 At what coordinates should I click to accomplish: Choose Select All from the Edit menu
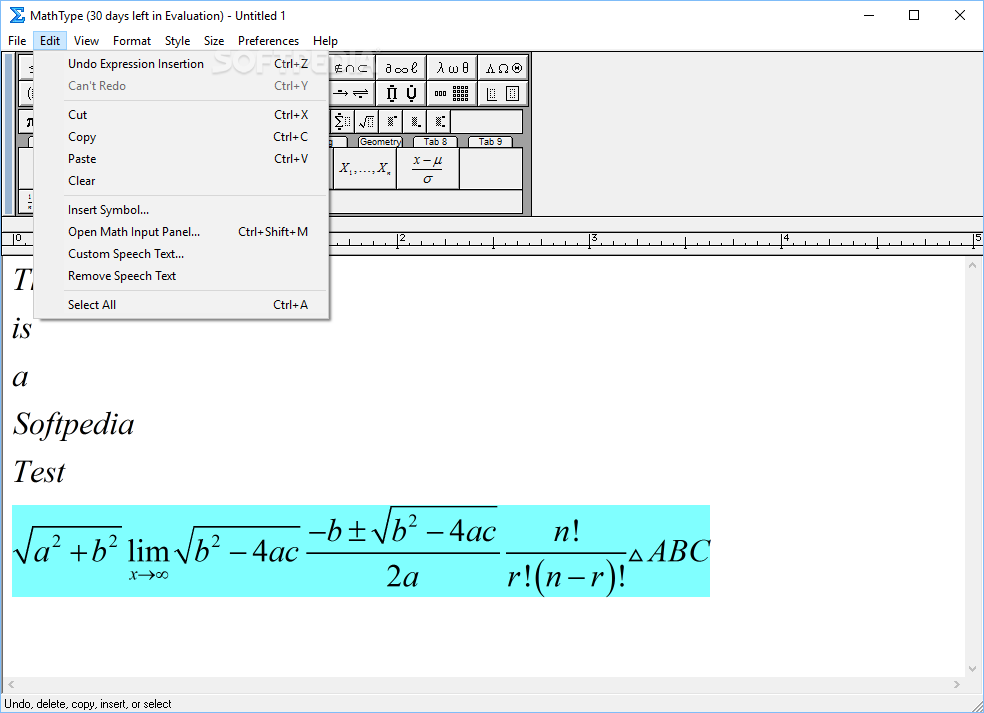tap(182, 304)
